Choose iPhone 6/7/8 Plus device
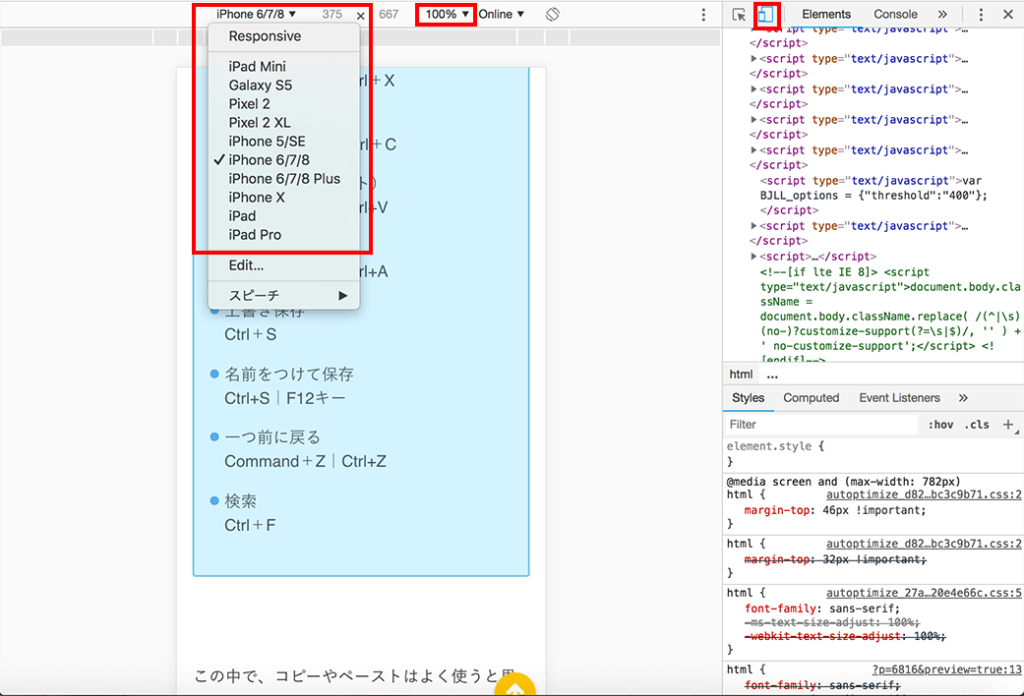This screenshot has width=1024, height=696. tap(284, 179)
